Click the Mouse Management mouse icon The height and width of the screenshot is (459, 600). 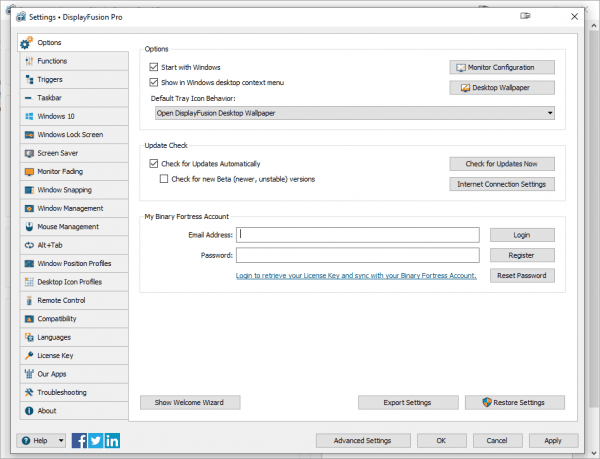click(29, 227)
